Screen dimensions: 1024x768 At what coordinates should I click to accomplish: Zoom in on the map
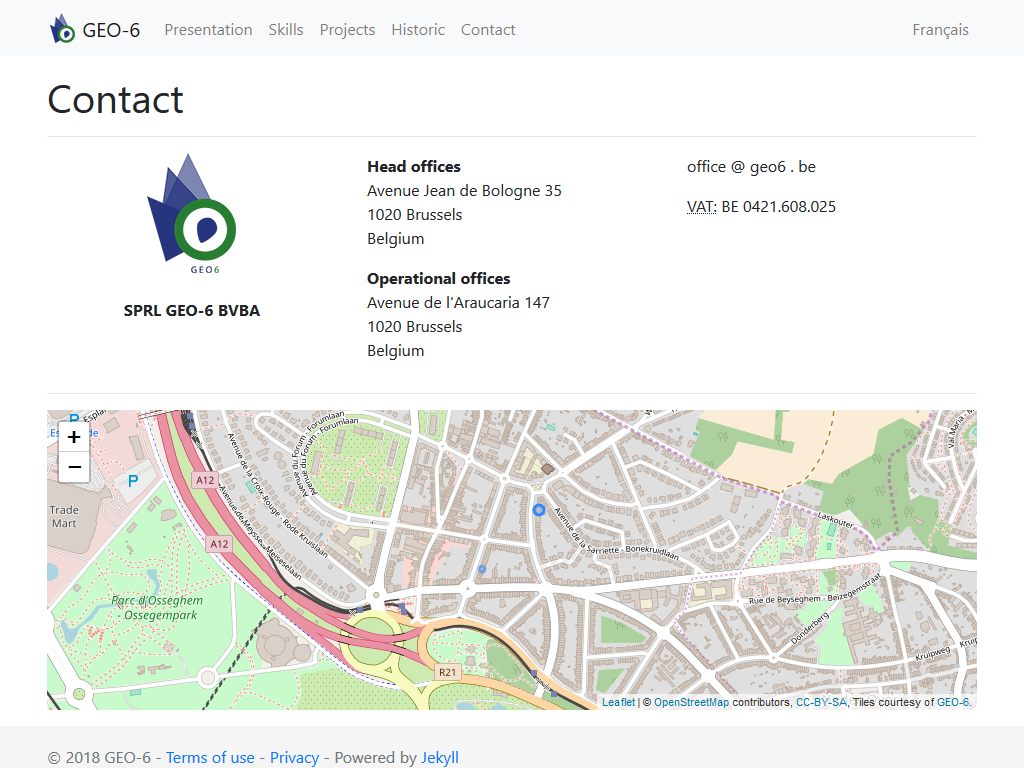(x=74, y=437)
